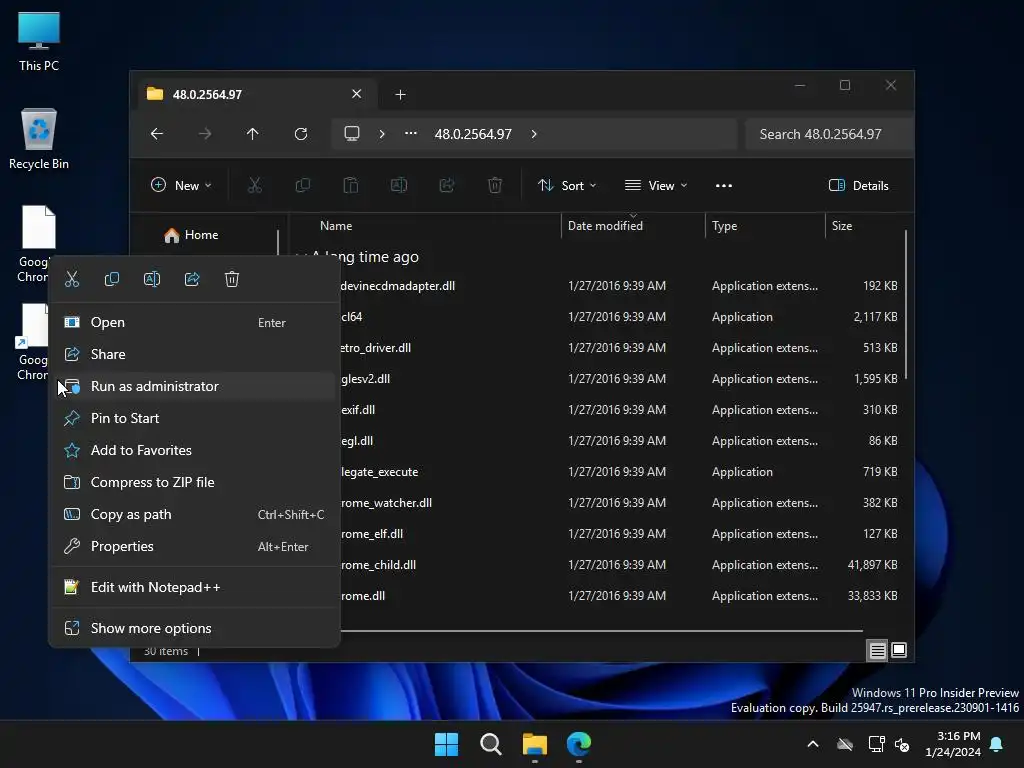Select Share entry in context menu
Image resolution: width=1024 pixels, height=768 pixels.
[x=194, y=354]
